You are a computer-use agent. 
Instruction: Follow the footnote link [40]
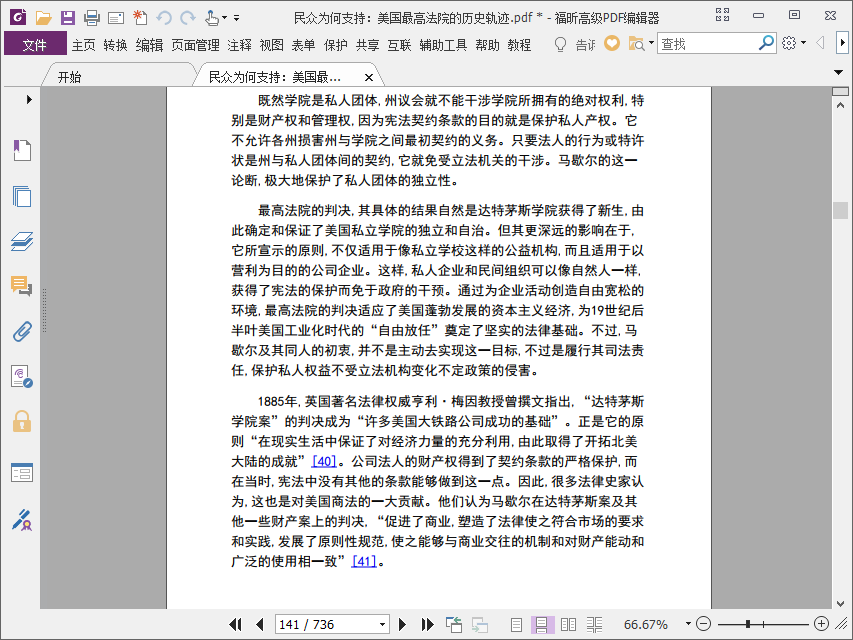[324, 461]
